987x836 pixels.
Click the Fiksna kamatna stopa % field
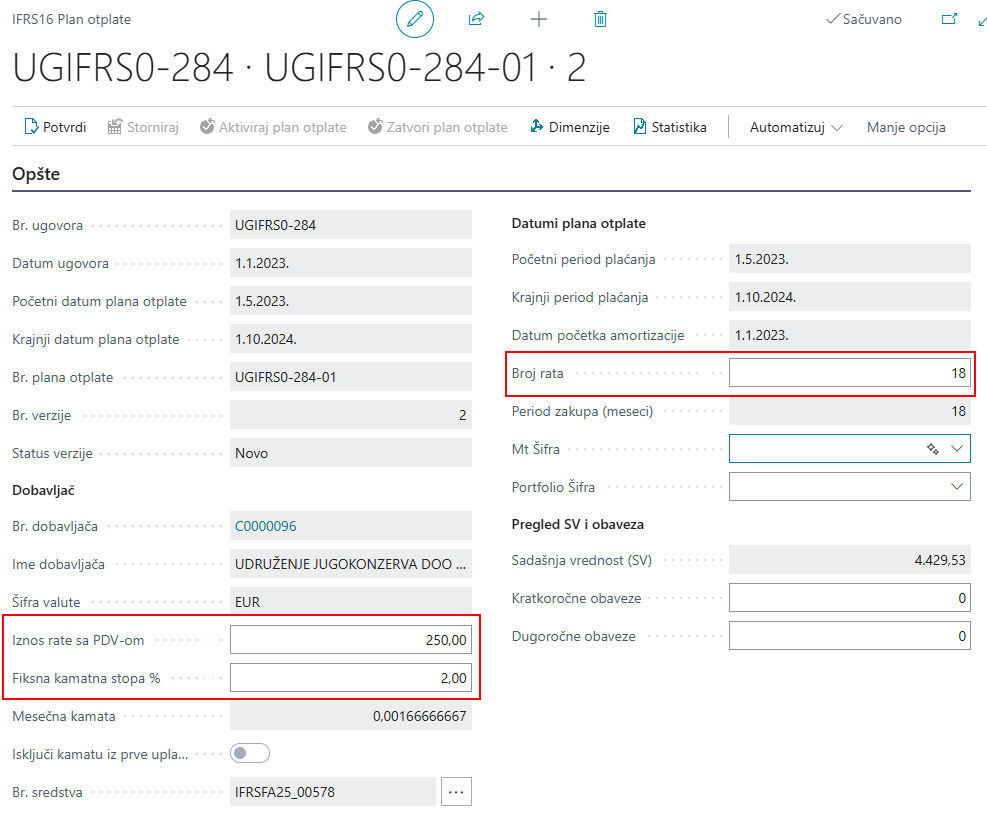pos(351,678)
